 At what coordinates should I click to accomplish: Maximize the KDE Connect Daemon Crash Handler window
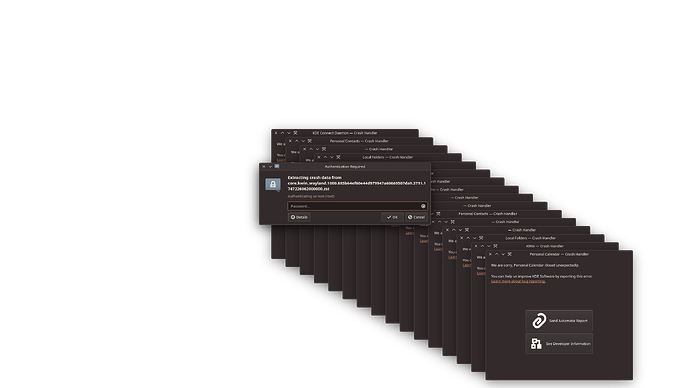click(283, 133)
